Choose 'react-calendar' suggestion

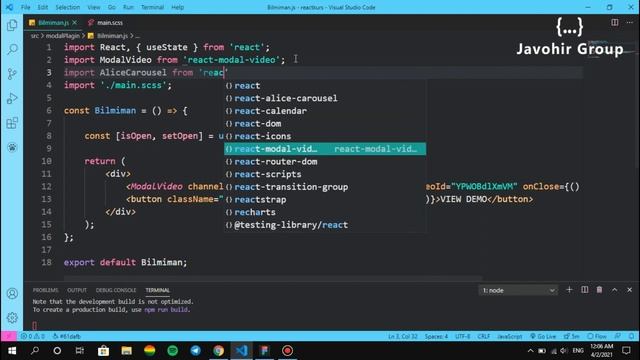pyautogui.click(x=325, y=111)
